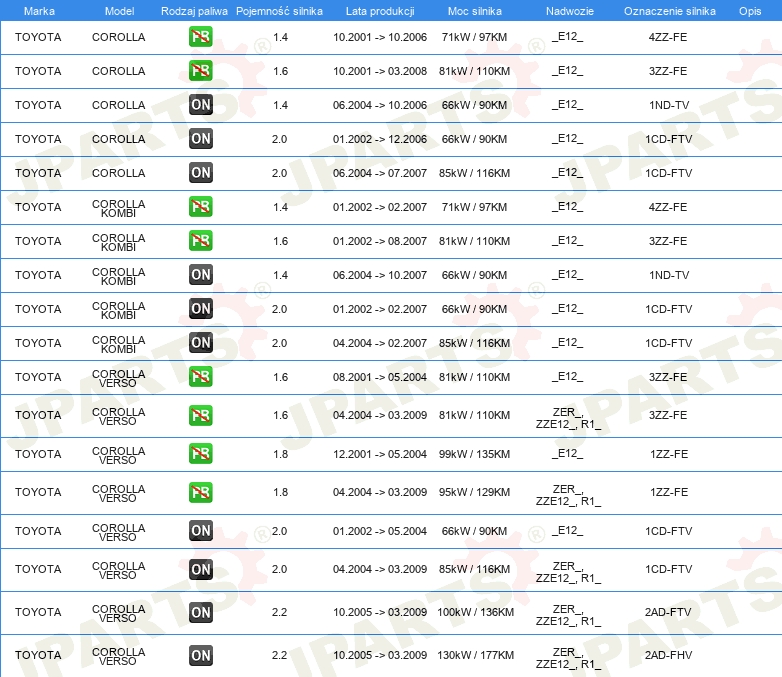
Task: Click the Marka column header
Action: (x=39, y=11)
